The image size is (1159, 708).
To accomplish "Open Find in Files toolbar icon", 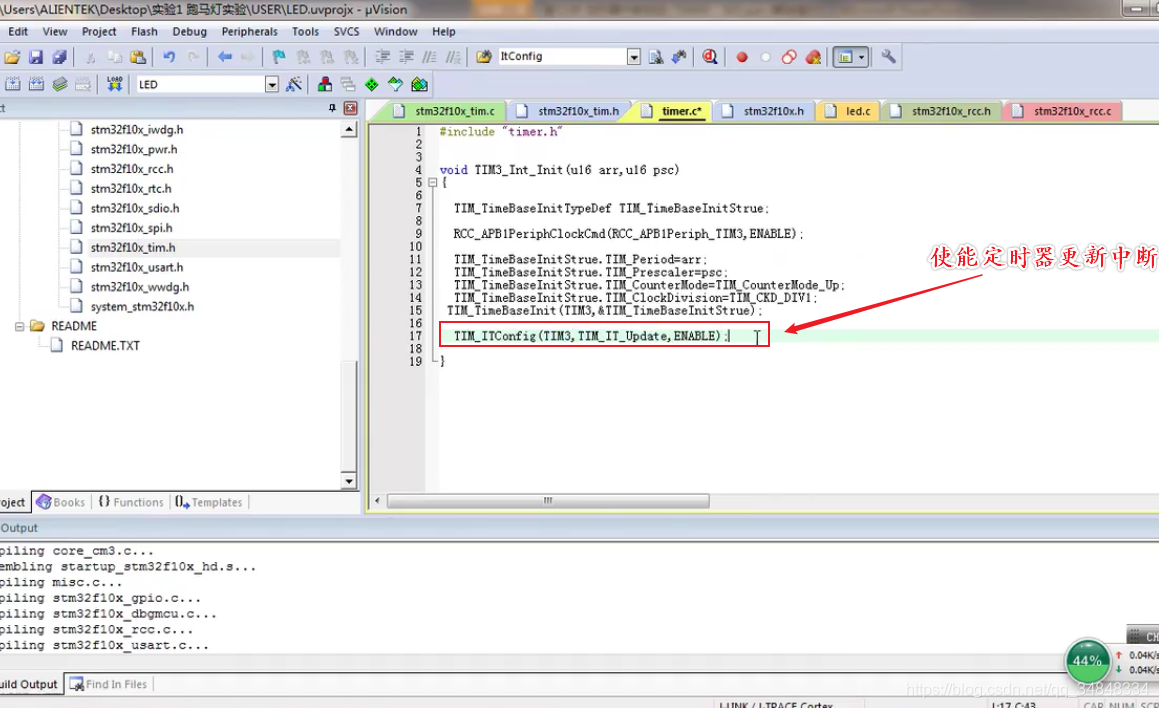I will pos(483,57).
